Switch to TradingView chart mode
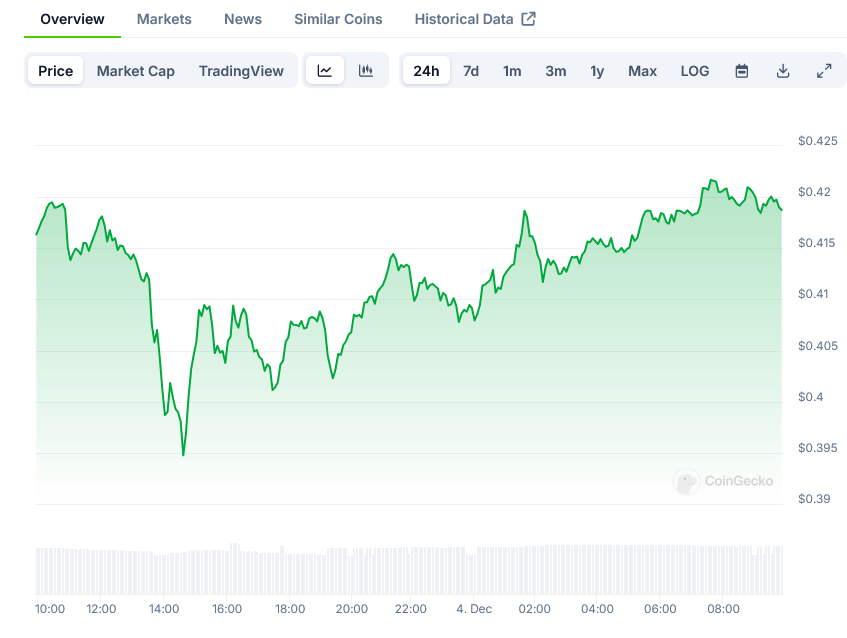Image resolution: width=847 pixels, height=638 pixels. tap(241, 71)
